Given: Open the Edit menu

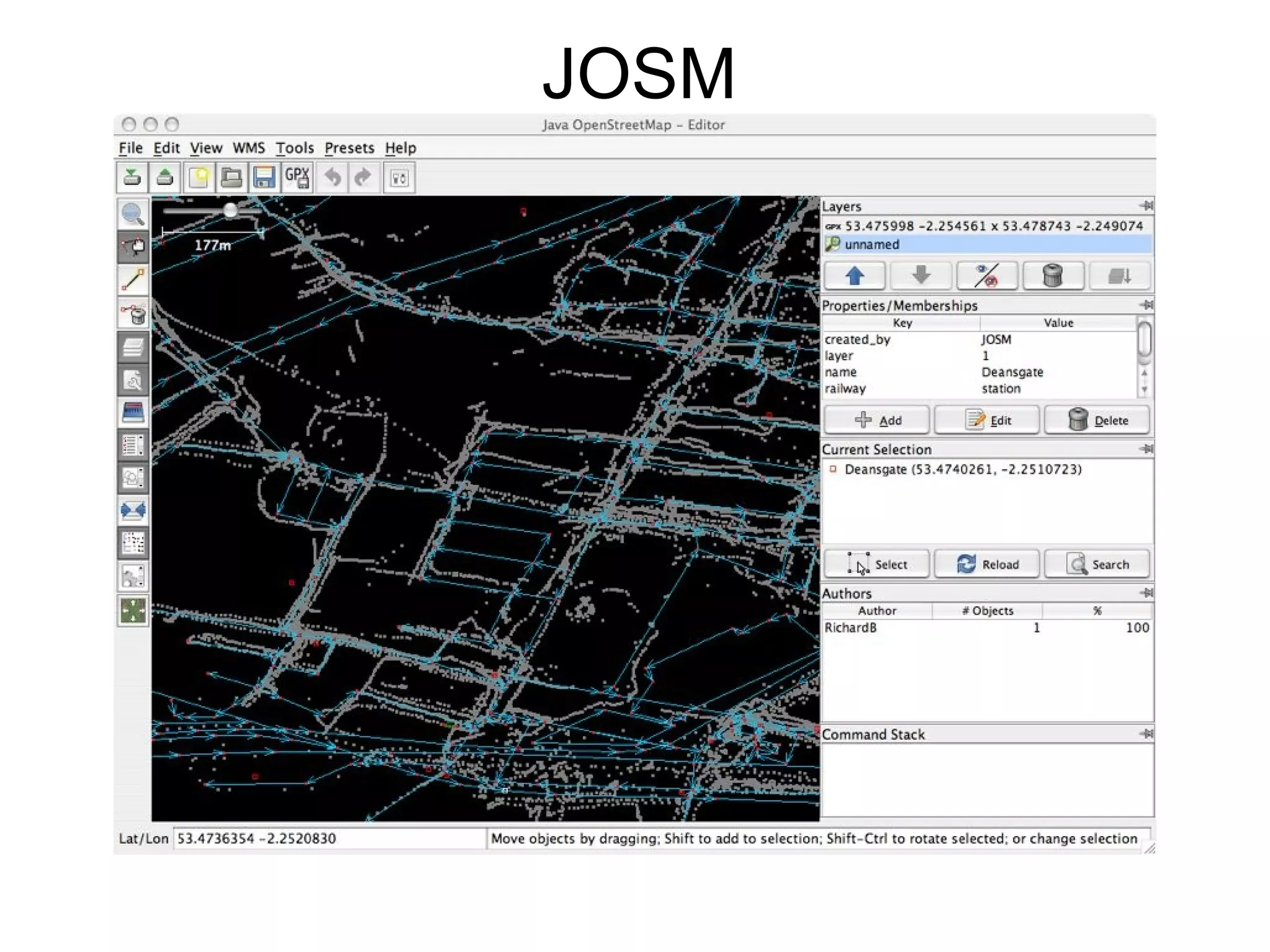Looking at the screenshot, I should click(167, 148).
